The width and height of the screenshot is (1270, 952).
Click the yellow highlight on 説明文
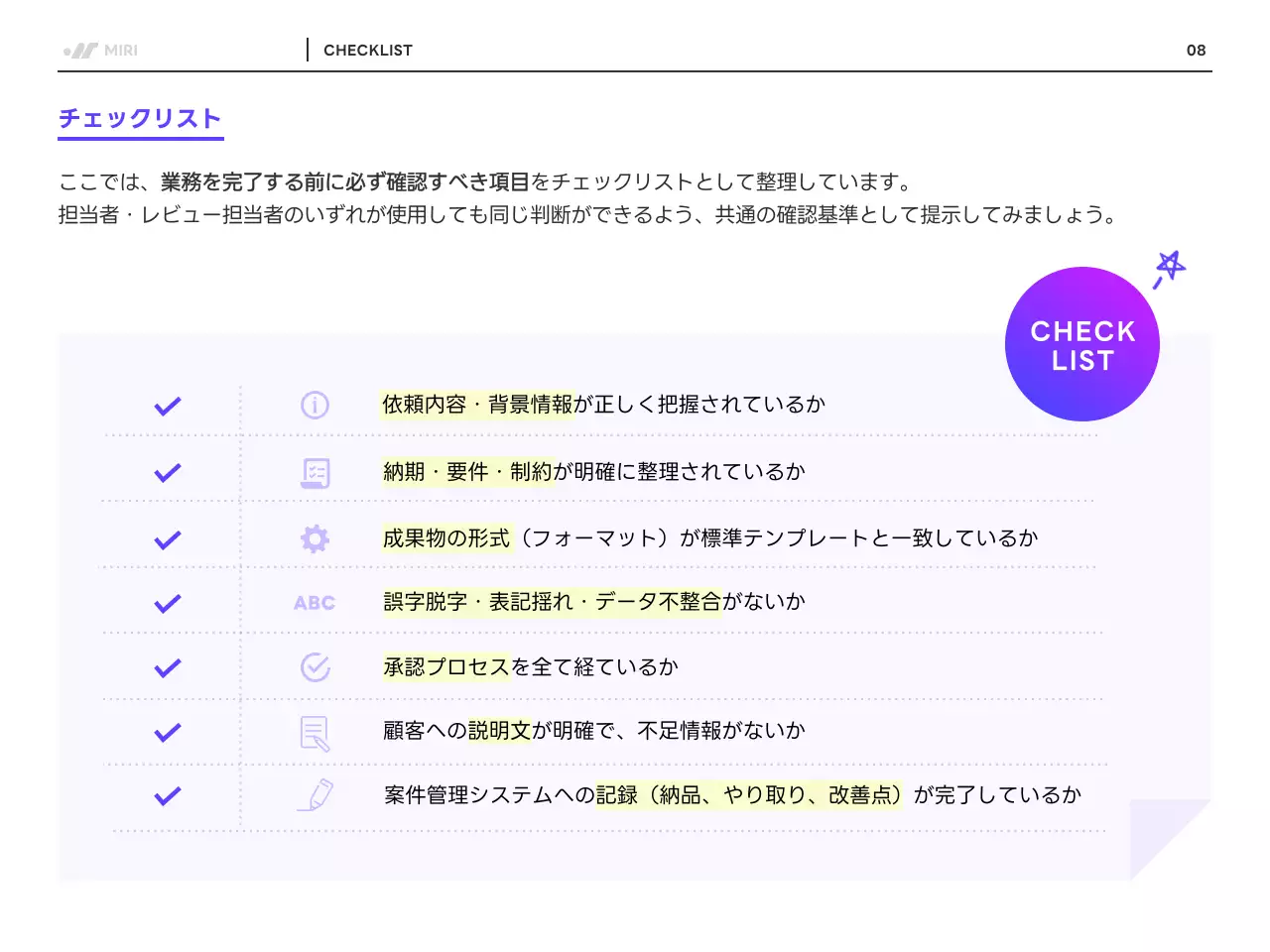502,730
